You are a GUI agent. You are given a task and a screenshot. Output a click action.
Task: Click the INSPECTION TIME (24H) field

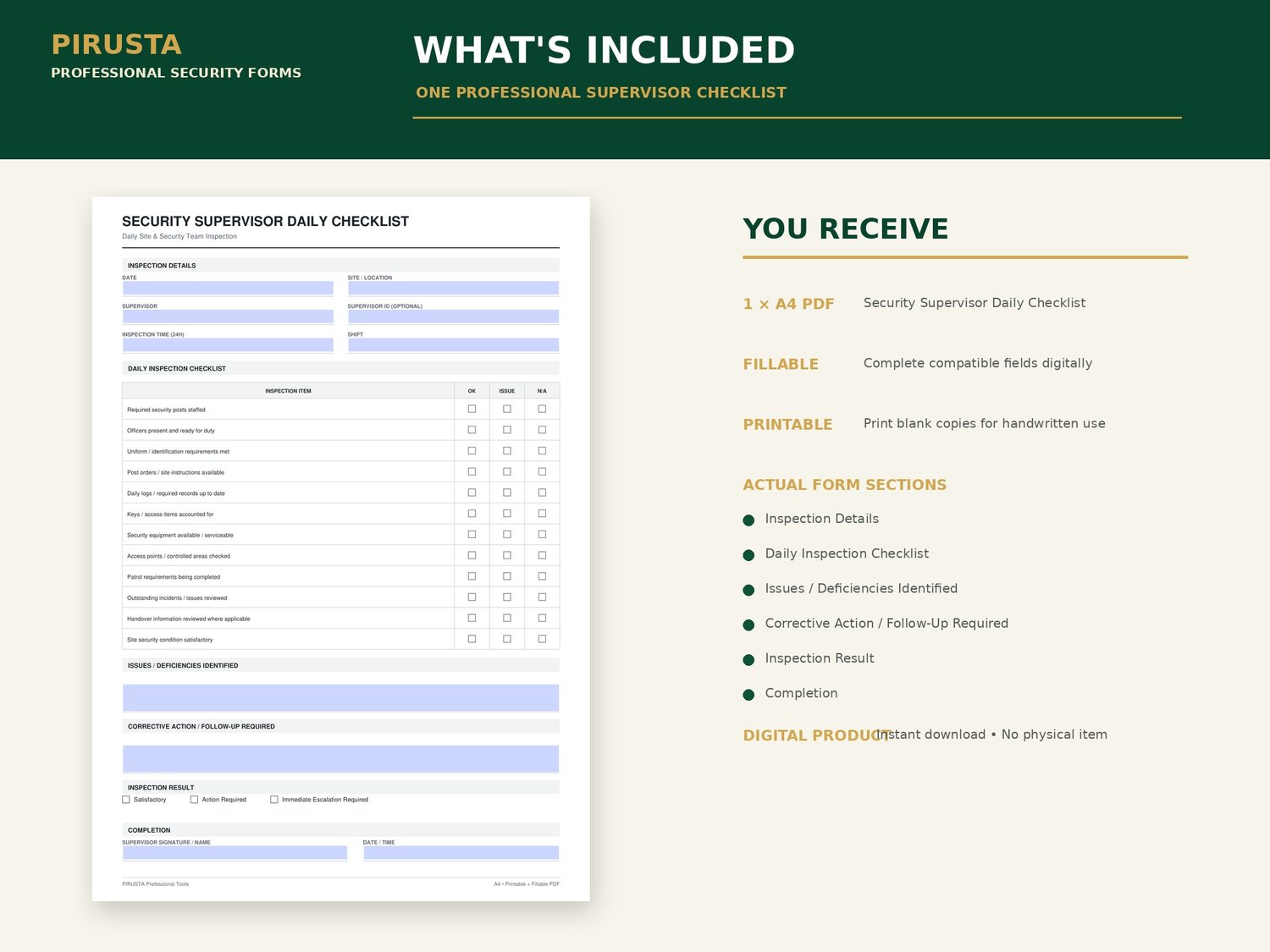tap(228, 345)
